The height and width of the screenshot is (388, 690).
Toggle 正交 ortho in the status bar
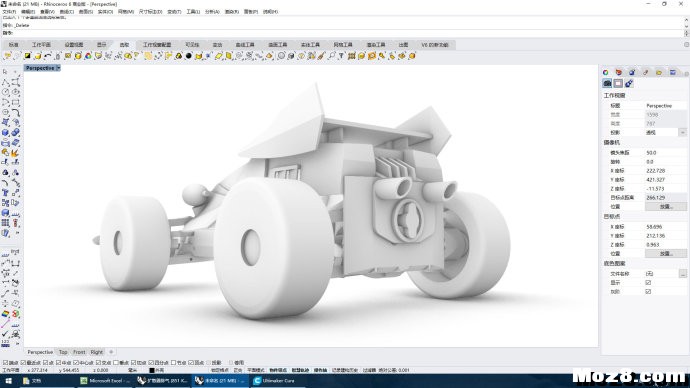pyautogui.click(x=238, y=370)
